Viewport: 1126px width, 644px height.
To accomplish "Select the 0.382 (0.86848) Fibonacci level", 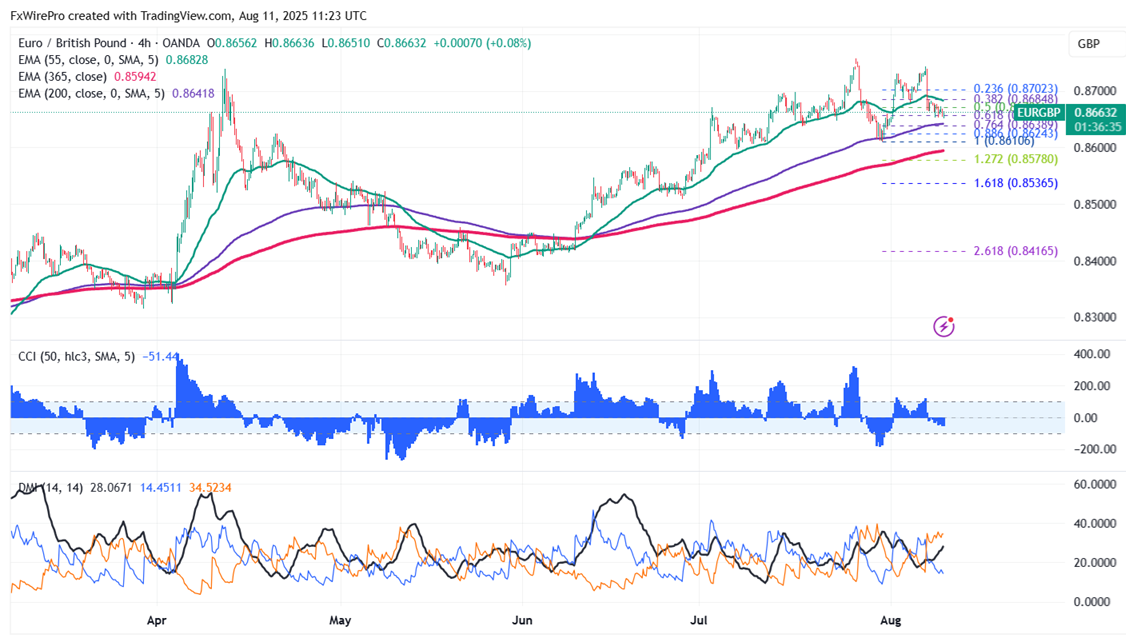I will (x=1015, y=99).
